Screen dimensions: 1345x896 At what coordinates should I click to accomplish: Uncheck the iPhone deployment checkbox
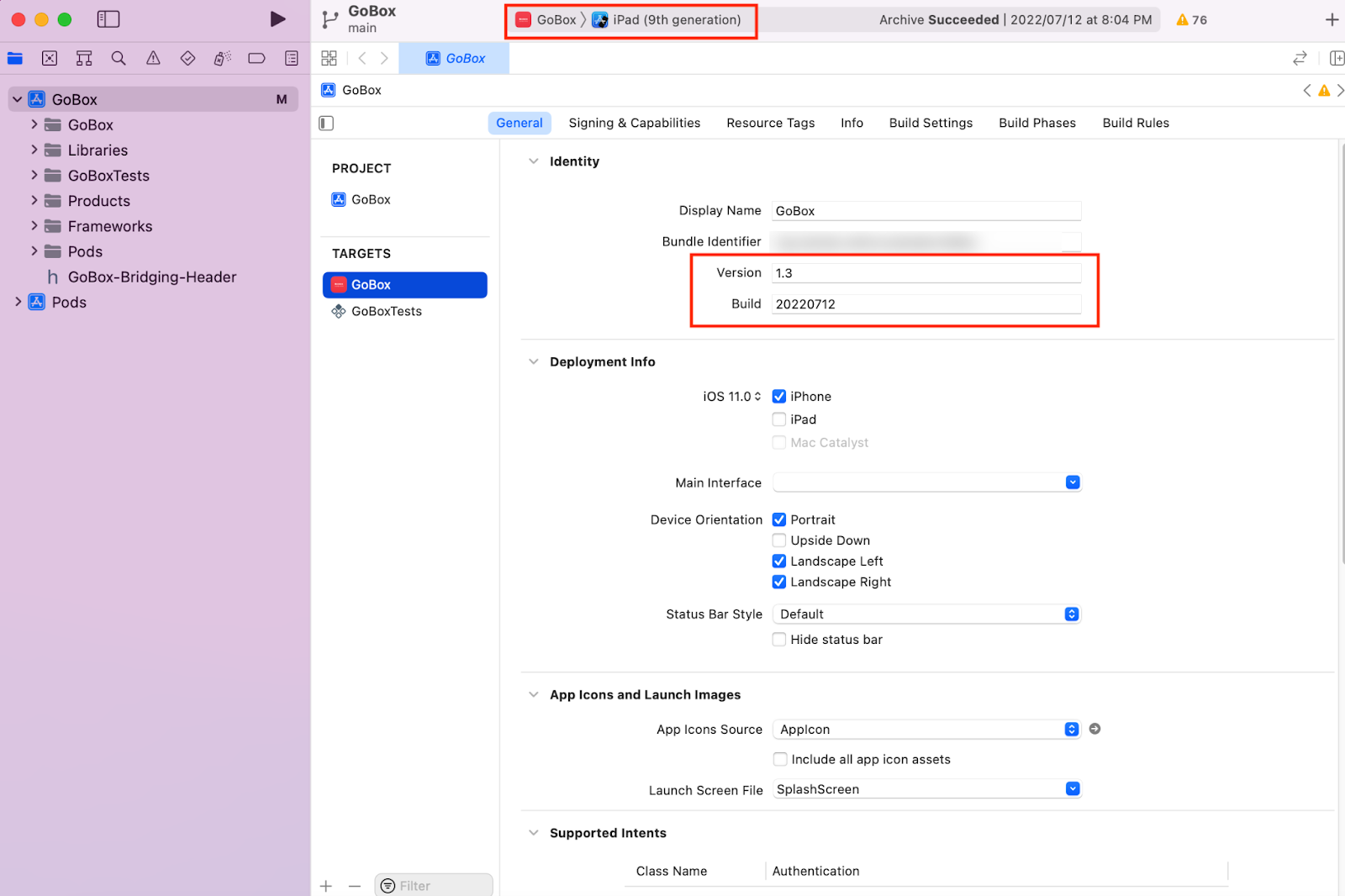pos(779,396)
